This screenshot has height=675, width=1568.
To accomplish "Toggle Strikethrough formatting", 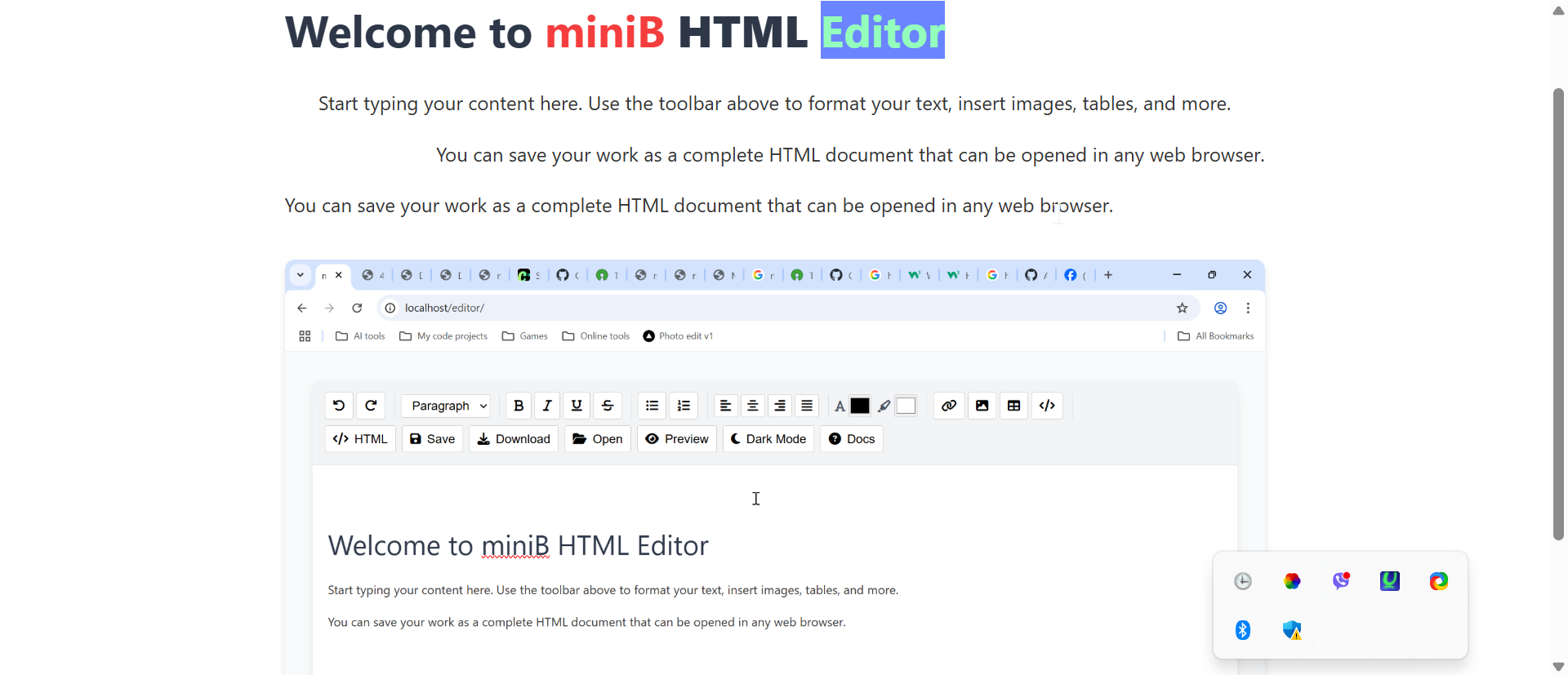I will pos(608,406).
